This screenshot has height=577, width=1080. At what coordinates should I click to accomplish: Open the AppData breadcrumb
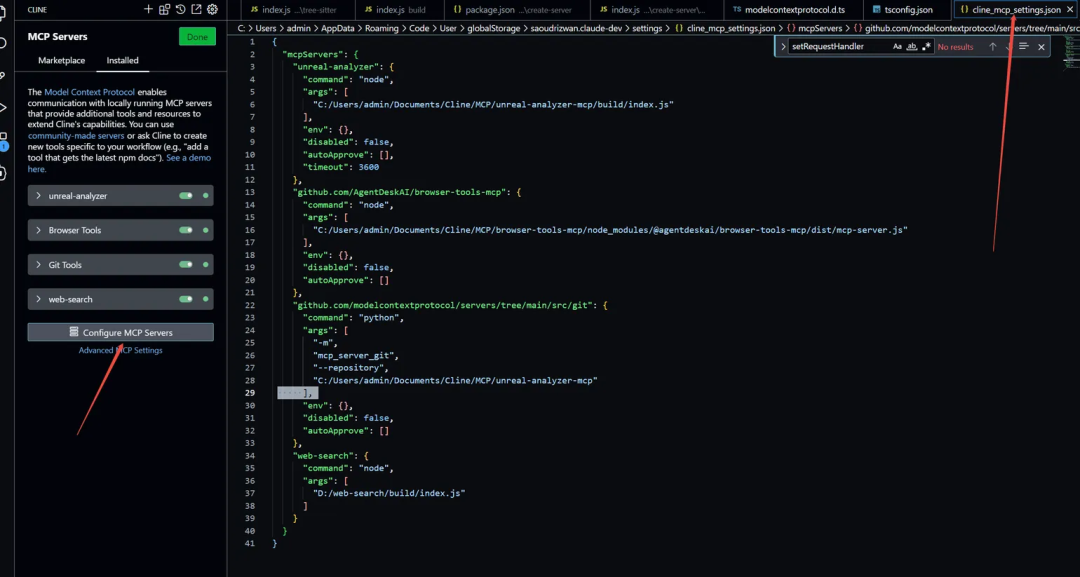point(338,28)
